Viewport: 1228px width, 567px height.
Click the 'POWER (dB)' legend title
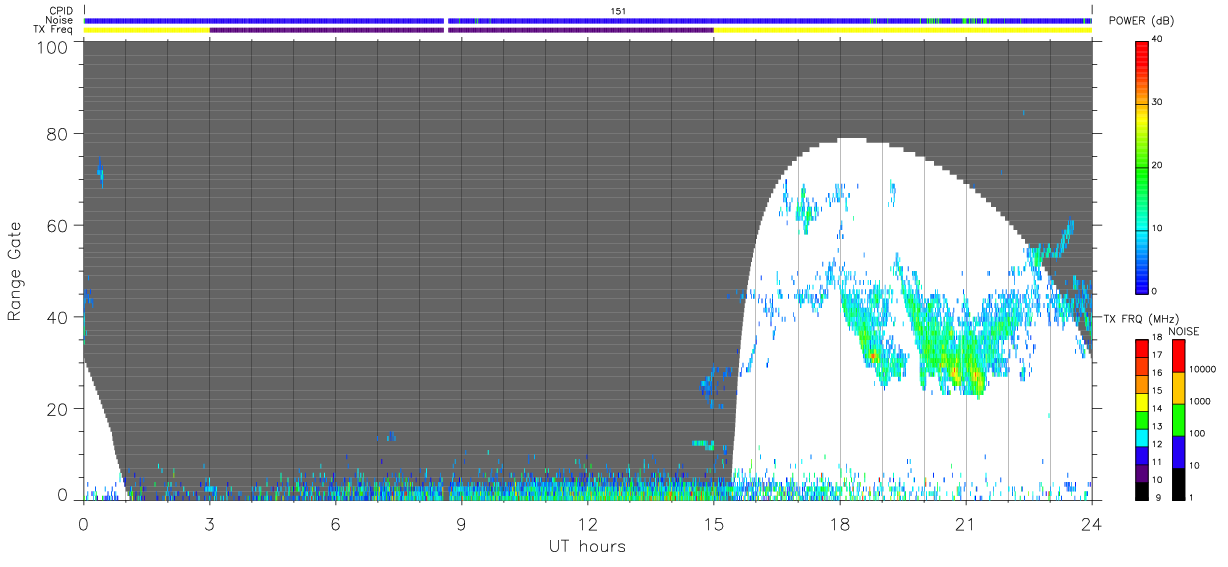(x=1143, y=21)
